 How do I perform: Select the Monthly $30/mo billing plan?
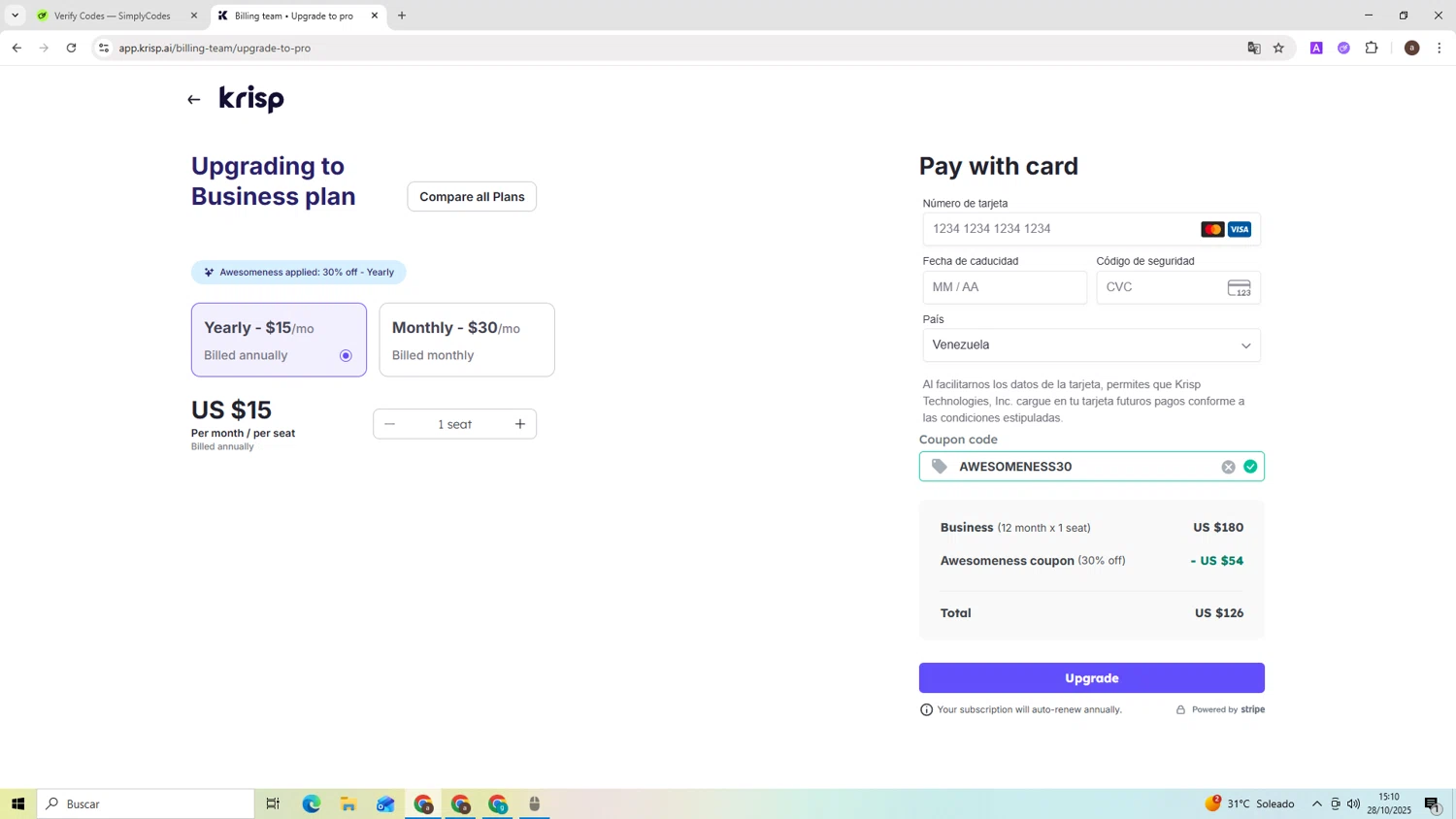point(467,340)
